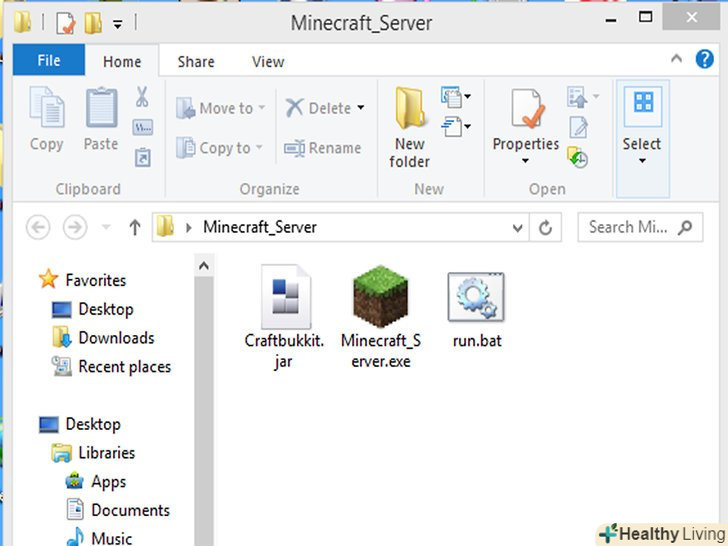Click the Move to button
Viewport: 728px width, 546px height.
[x=221, y=108]
